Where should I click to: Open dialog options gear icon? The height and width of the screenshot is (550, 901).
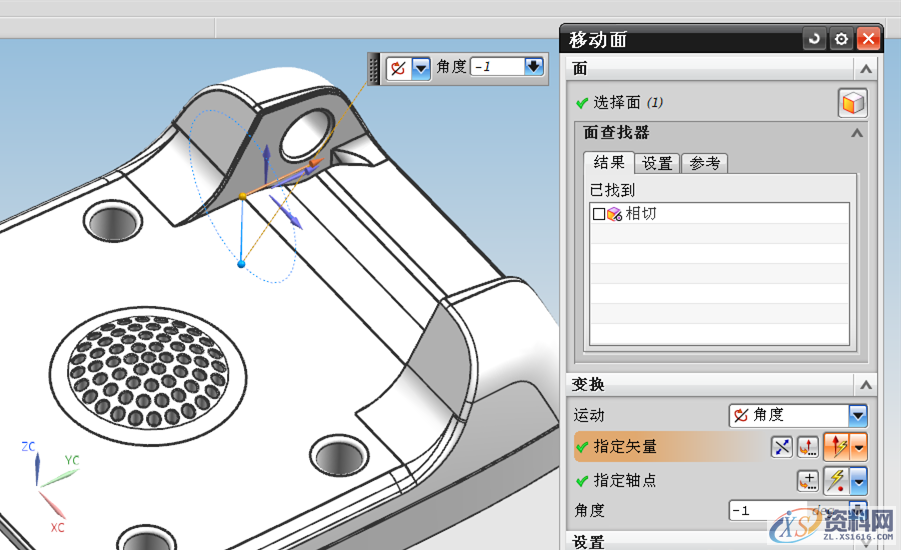coord(841,40)
